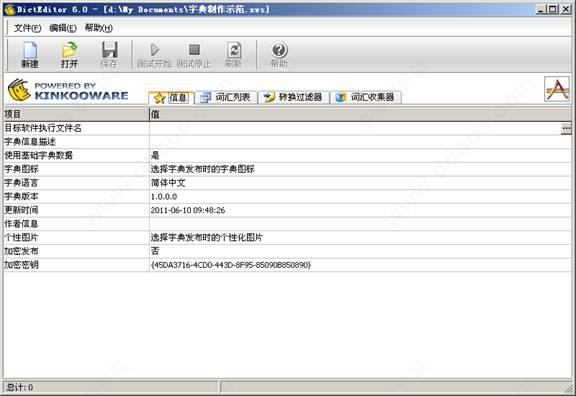Open the 编辑(E) menu
This screenshot has width=576, height=396.
(x=63, y=28)
